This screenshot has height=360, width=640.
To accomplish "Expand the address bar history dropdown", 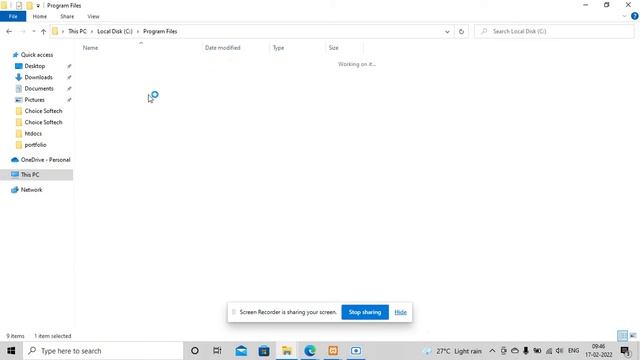I will pyautogui.click(x=447, y=31).
